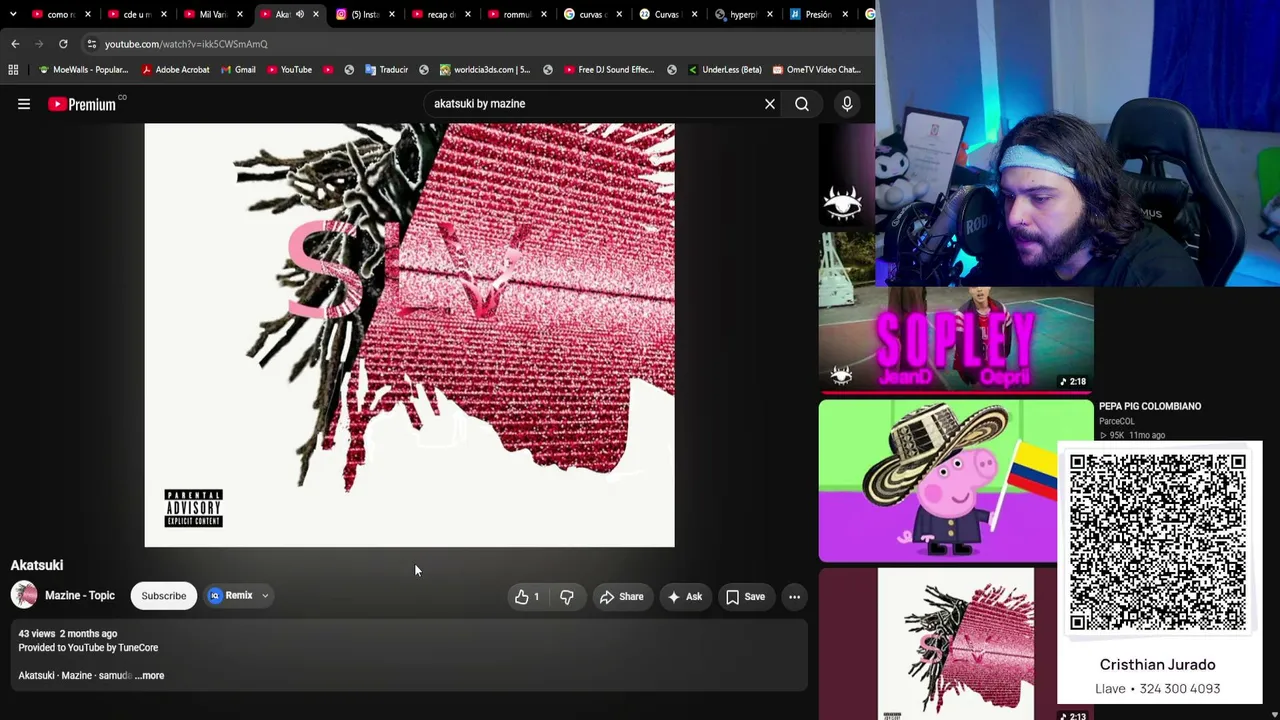This screenshot has height=720, width=1280.
Task: Open the Chrome apps grid in bookmarks bar
Action: (x=13, y=70)
